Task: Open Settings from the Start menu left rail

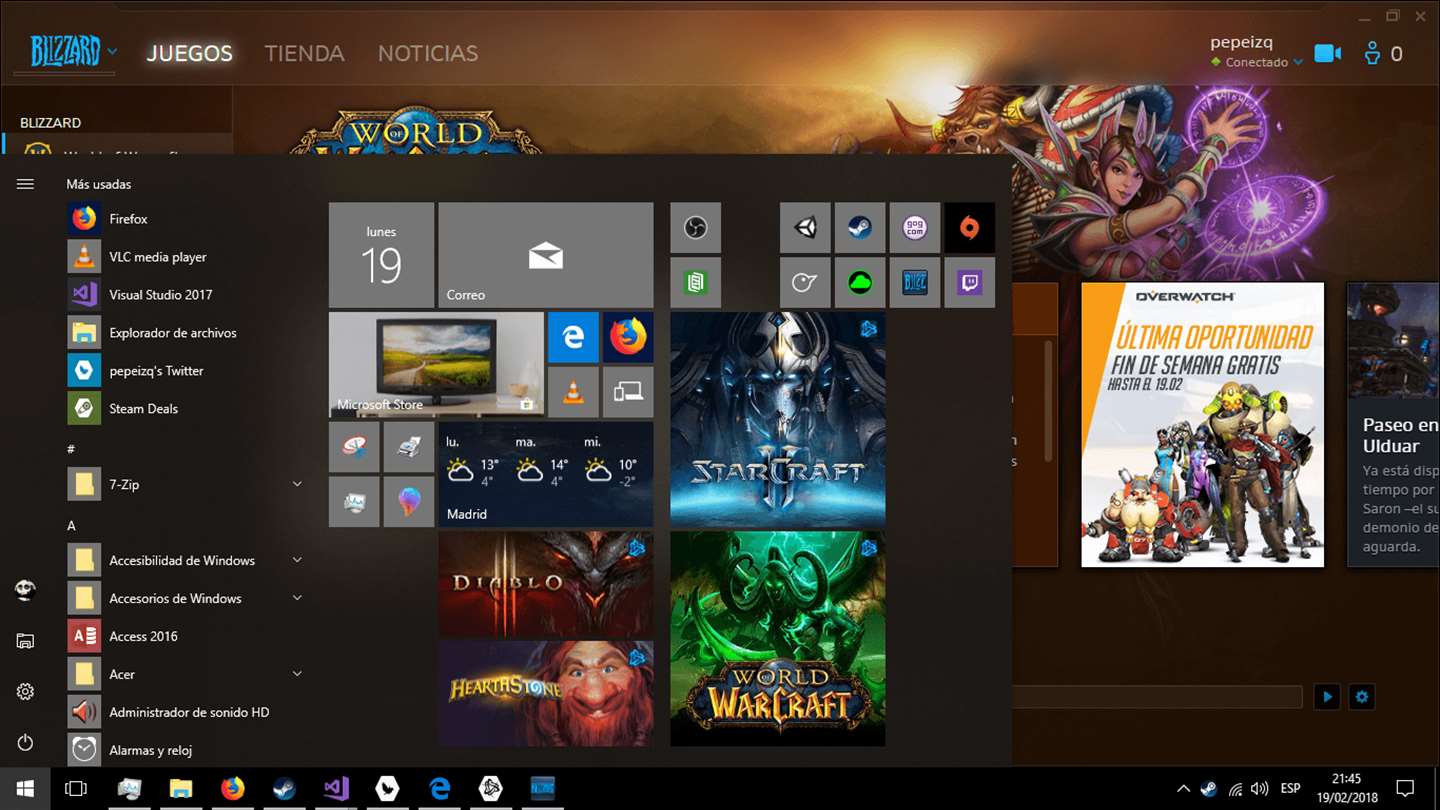Action: (x=25, y=691)
